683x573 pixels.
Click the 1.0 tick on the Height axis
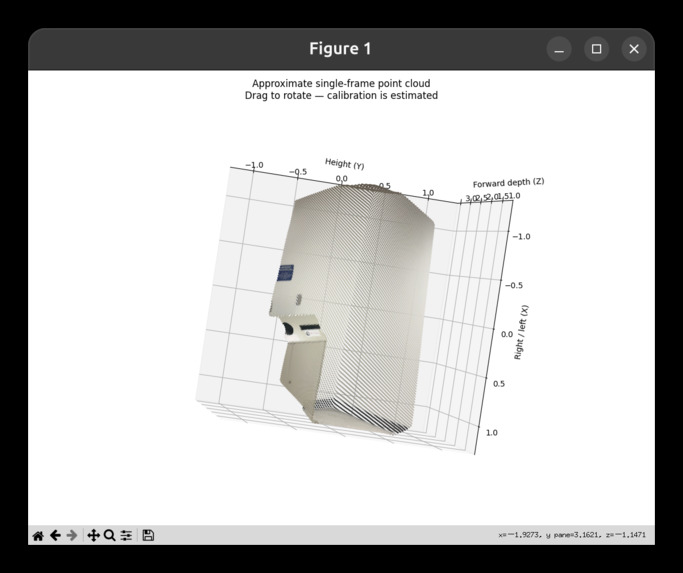[428, 193]
